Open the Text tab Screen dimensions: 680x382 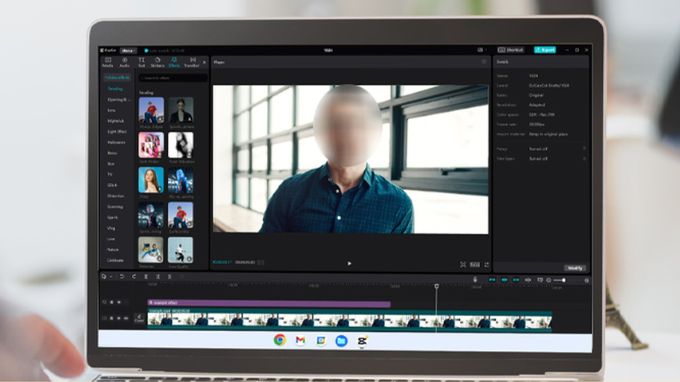tap(141, 62)
